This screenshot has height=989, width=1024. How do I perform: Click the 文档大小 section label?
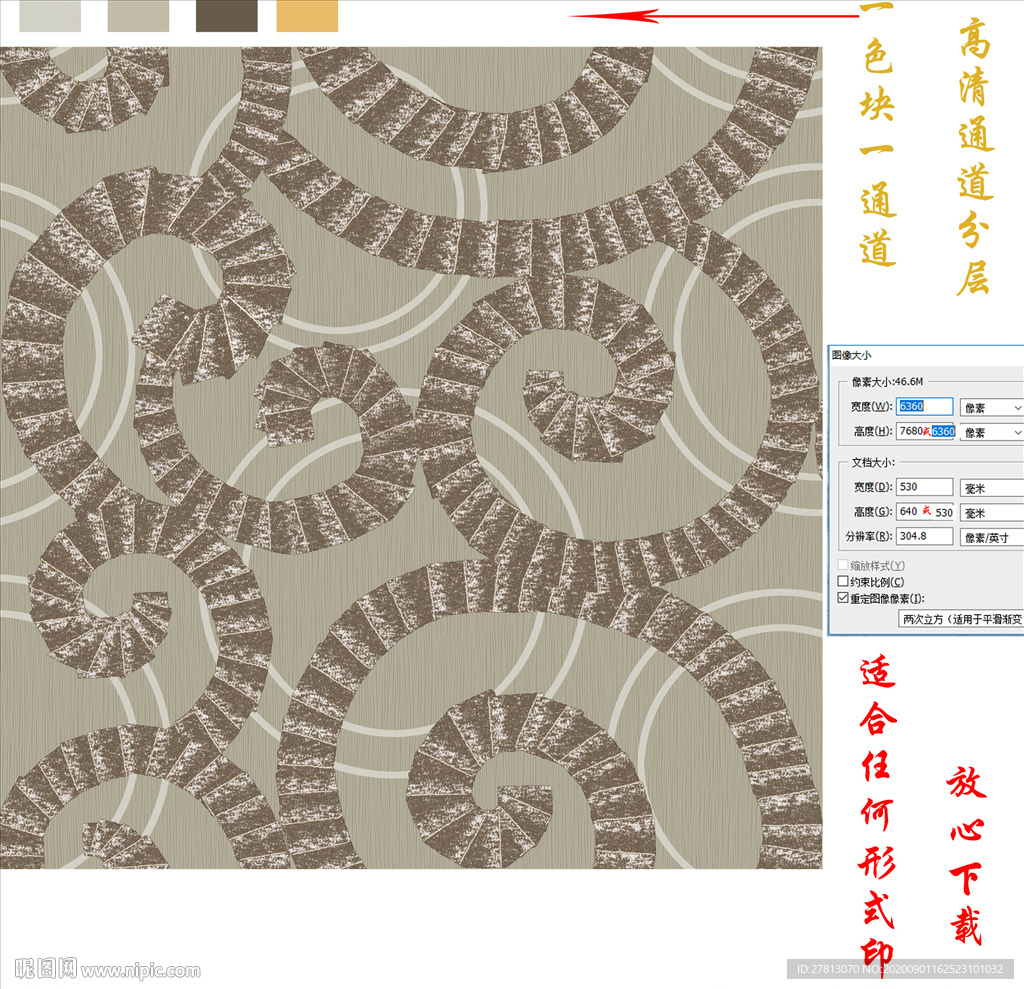(x=873, y=462)
